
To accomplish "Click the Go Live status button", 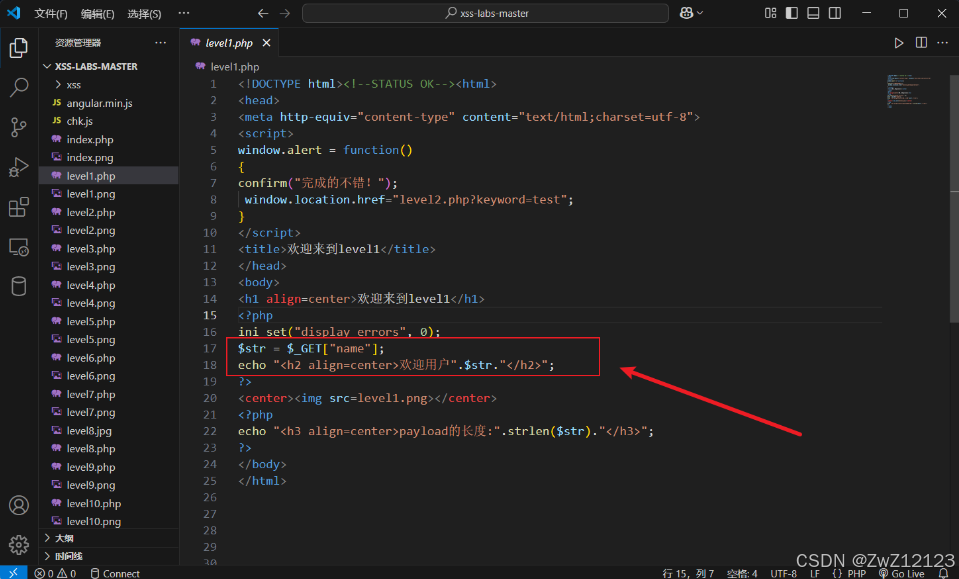I will 902,573.
